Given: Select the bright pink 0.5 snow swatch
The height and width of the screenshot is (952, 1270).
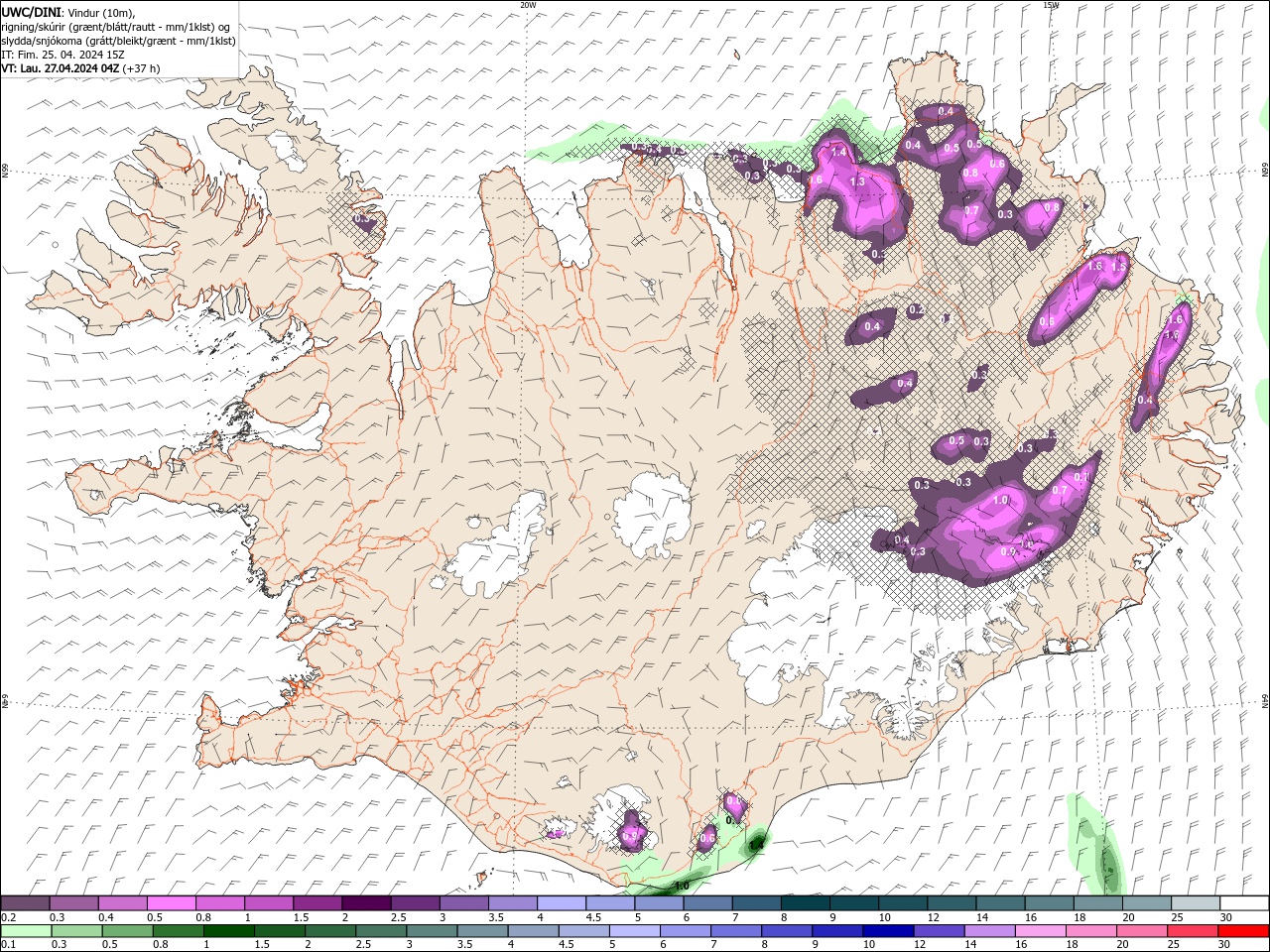Looking at the screenshot, I should [x=171, y=902].
